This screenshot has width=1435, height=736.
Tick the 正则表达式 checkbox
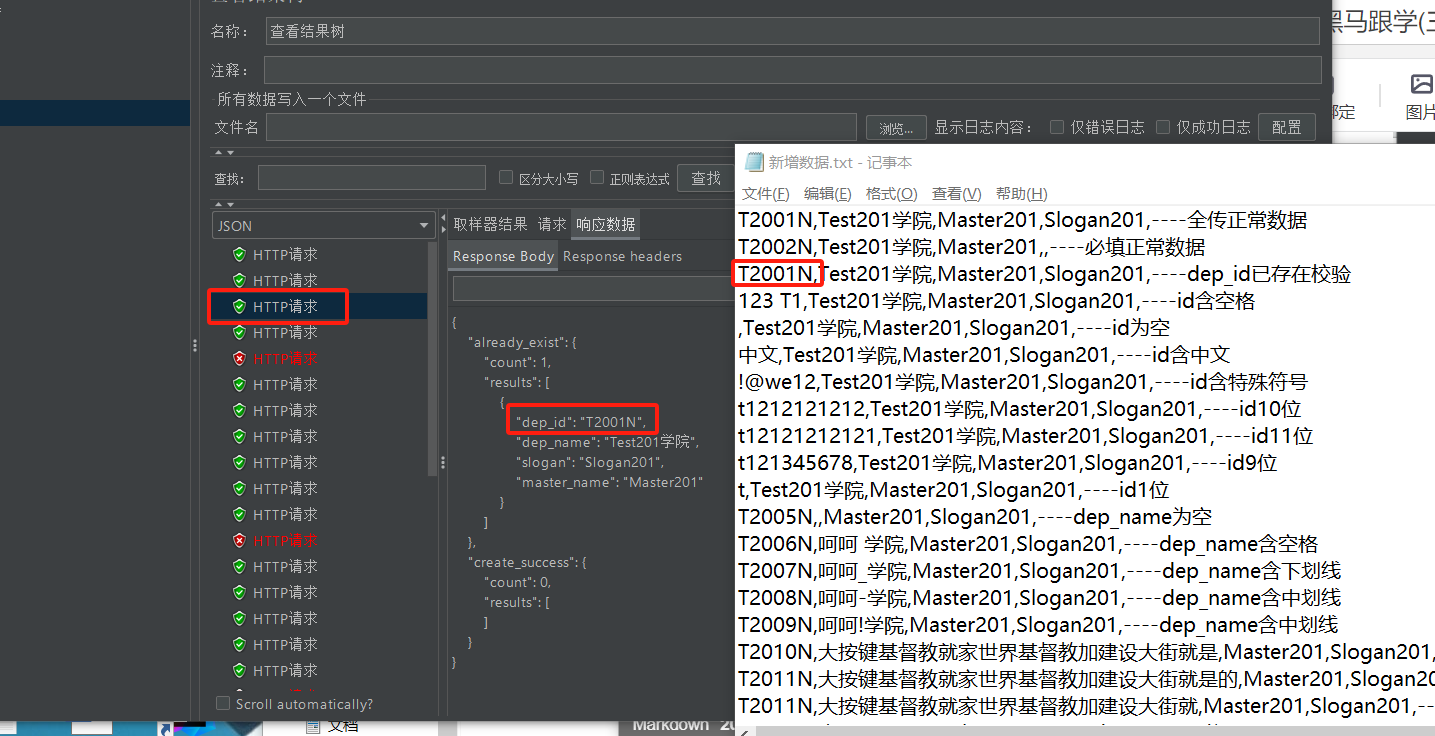(597, 178)
